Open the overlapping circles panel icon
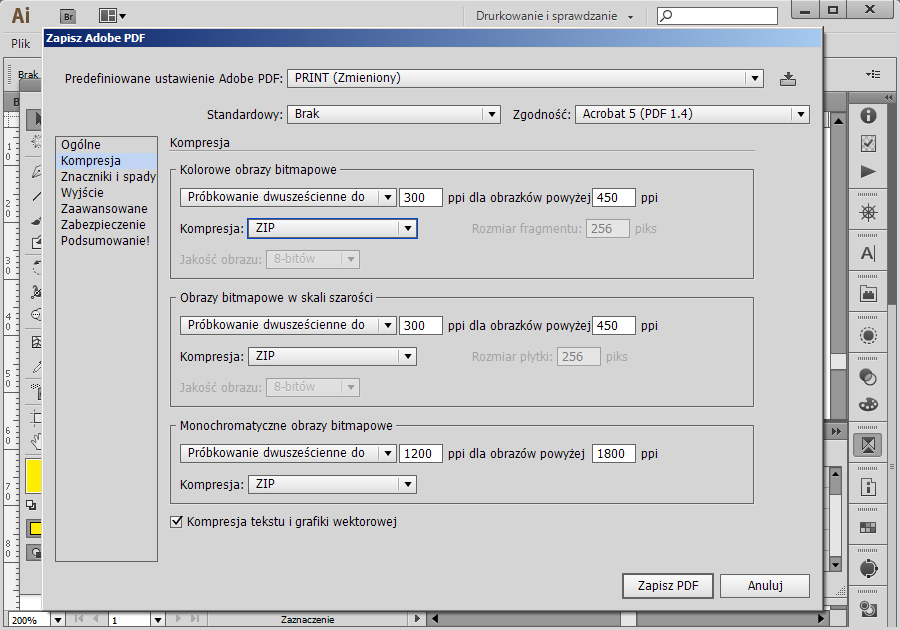 (x=868, y=376)
